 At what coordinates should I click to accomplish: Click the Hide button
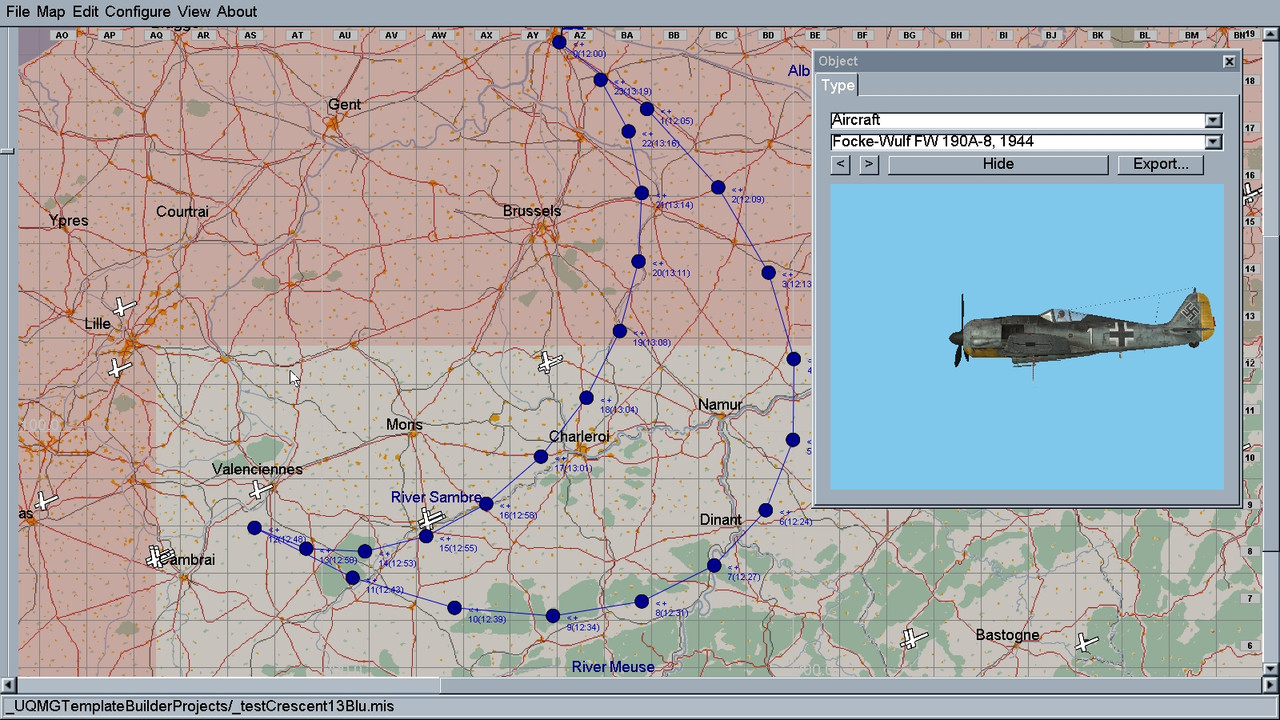[x=998, y=164]
